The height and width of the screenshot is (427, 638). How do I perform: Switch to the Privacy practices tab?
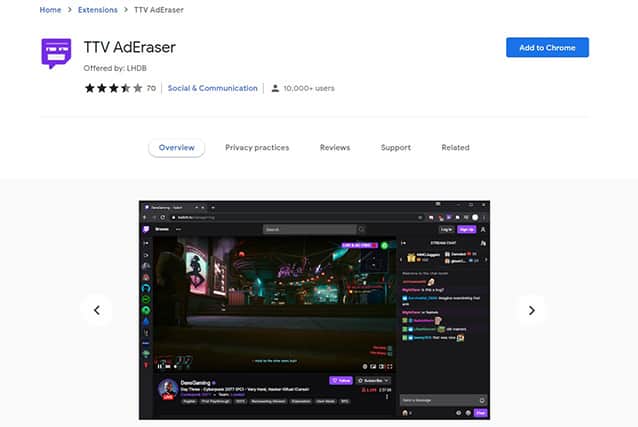pos(257,147)
